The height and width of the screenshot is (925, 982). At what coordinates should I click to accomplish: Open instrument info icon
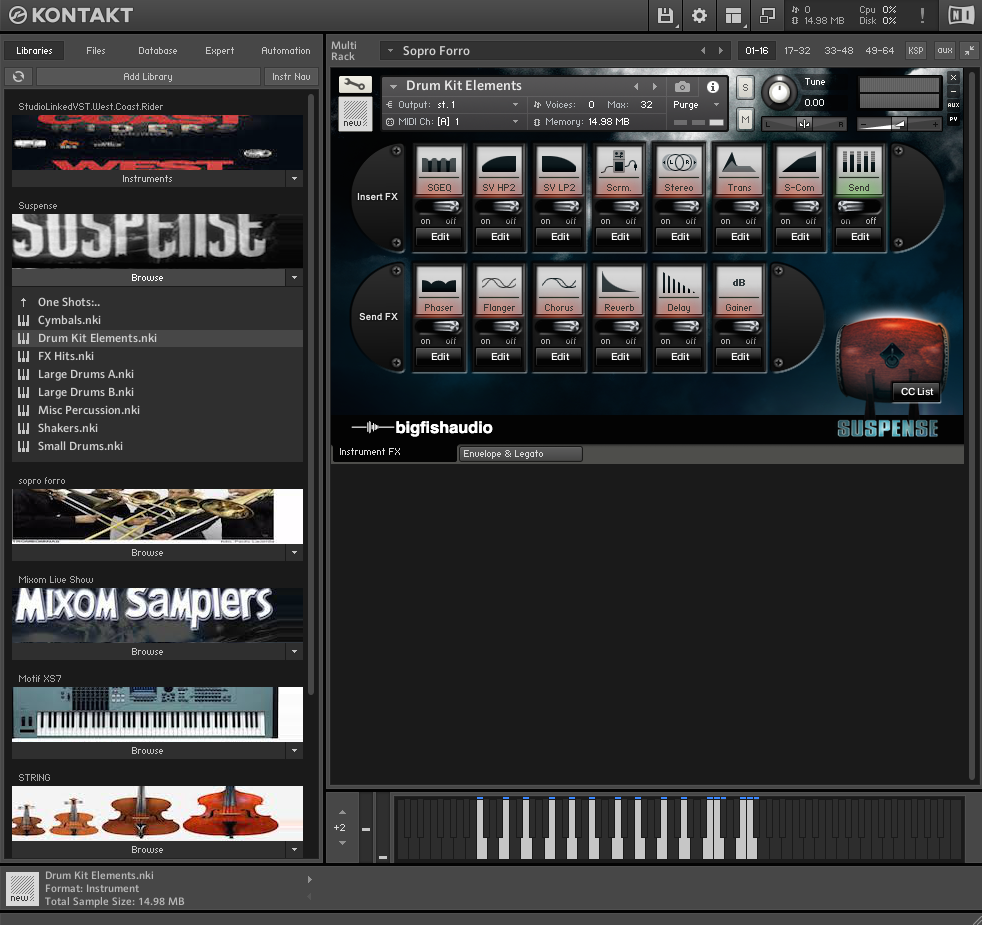713,86
